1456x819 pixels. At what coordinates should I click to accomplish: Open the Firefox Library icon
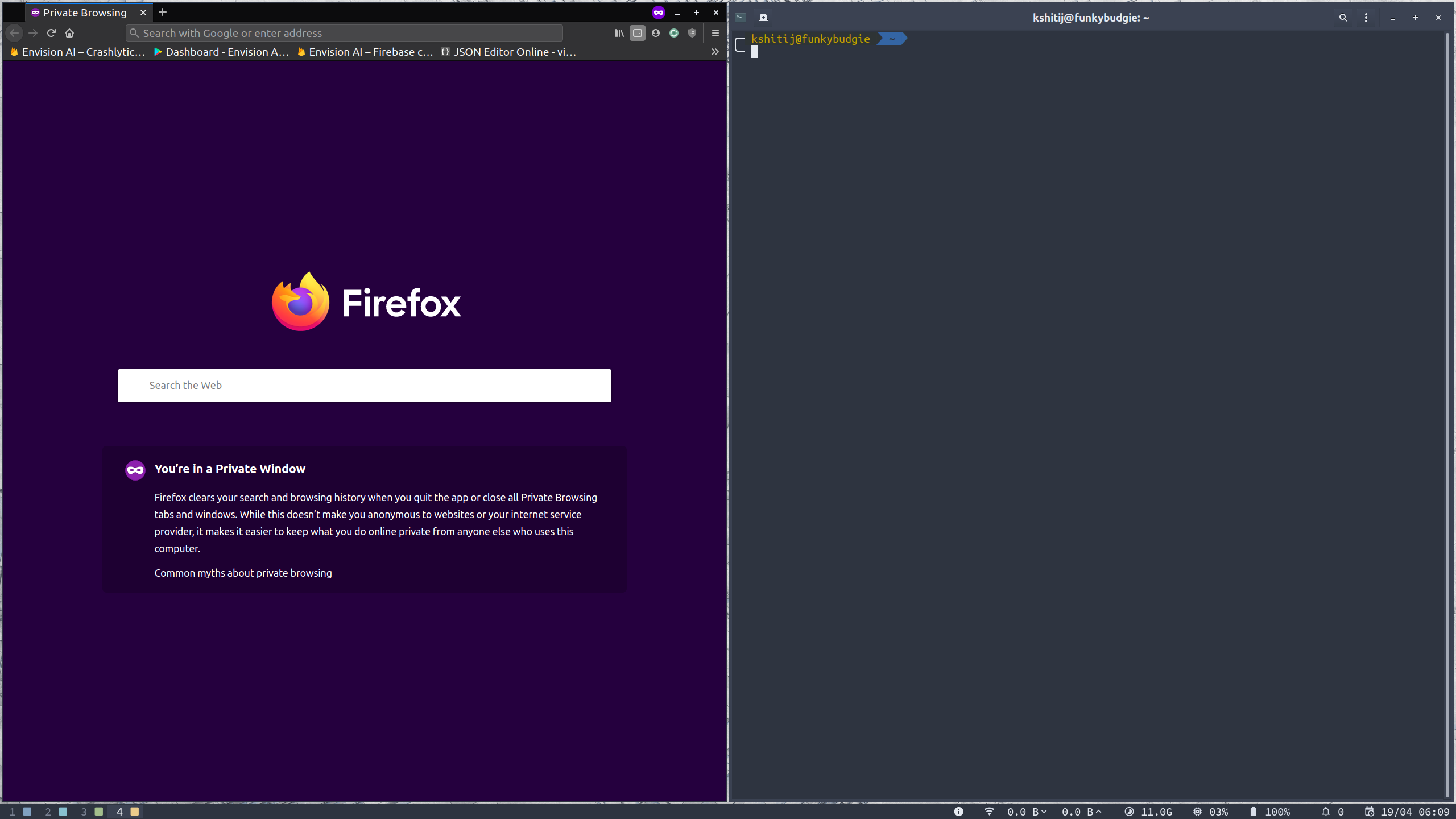point(619,33)
